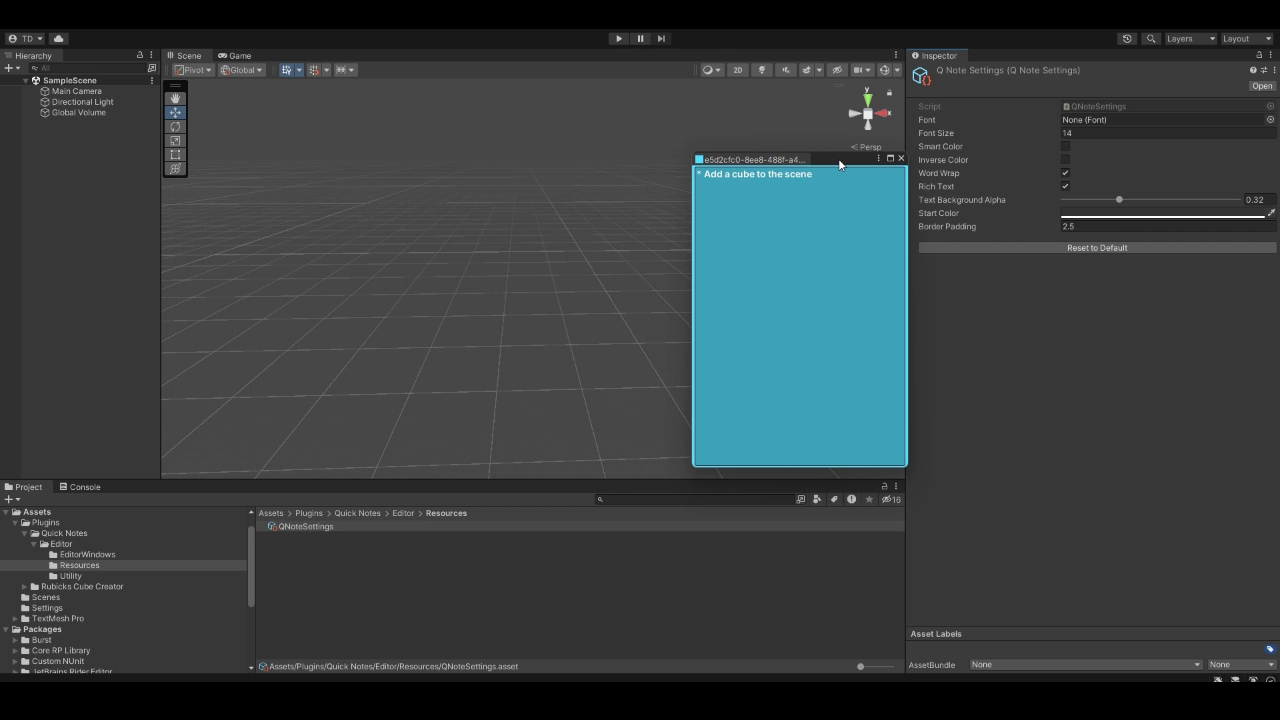
Task: Click the scene gizmos sphere icon
Action: (884, 70)
